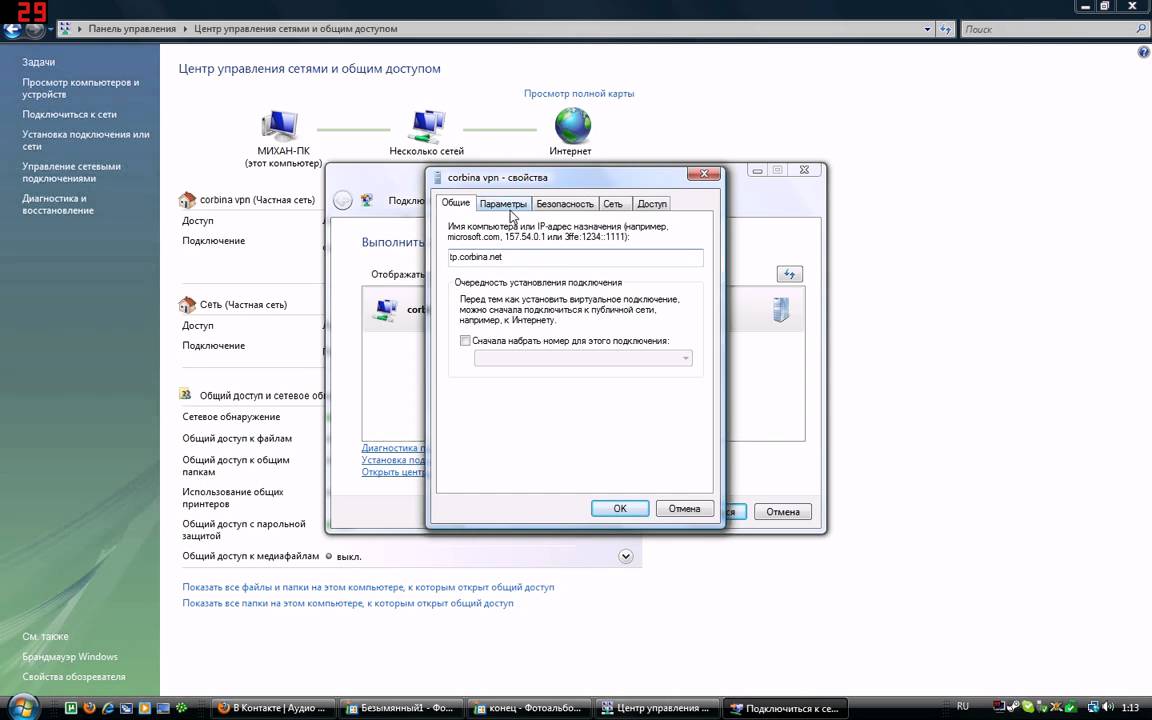The width and height of the screenshot is (1152, 720).
Task: Click Общий доступ с парольной защитой row
Action: tap(244, 530)
